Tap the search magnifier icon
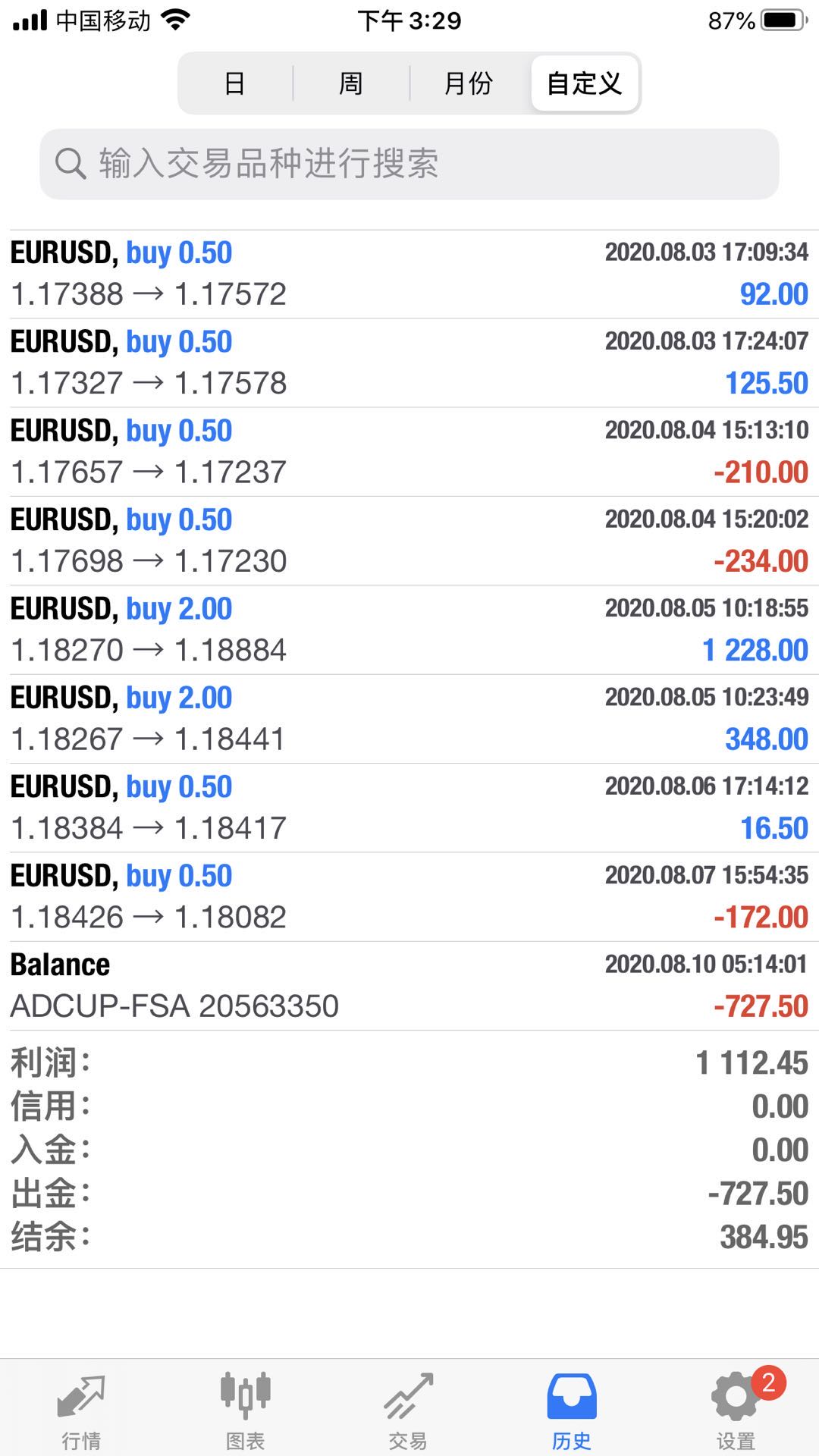 [x=71, y=164]
